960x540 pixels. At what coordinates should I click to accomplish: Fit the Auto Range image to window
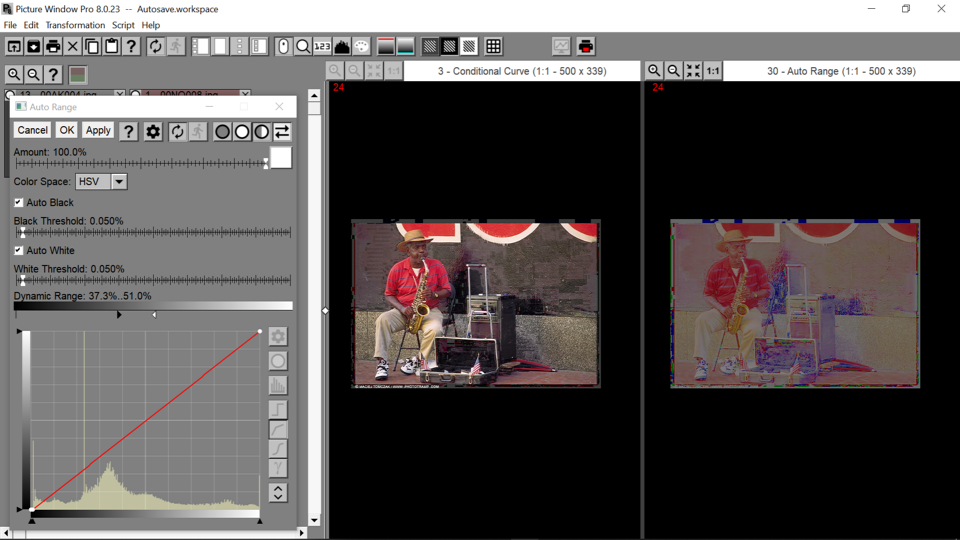(693, 70)
